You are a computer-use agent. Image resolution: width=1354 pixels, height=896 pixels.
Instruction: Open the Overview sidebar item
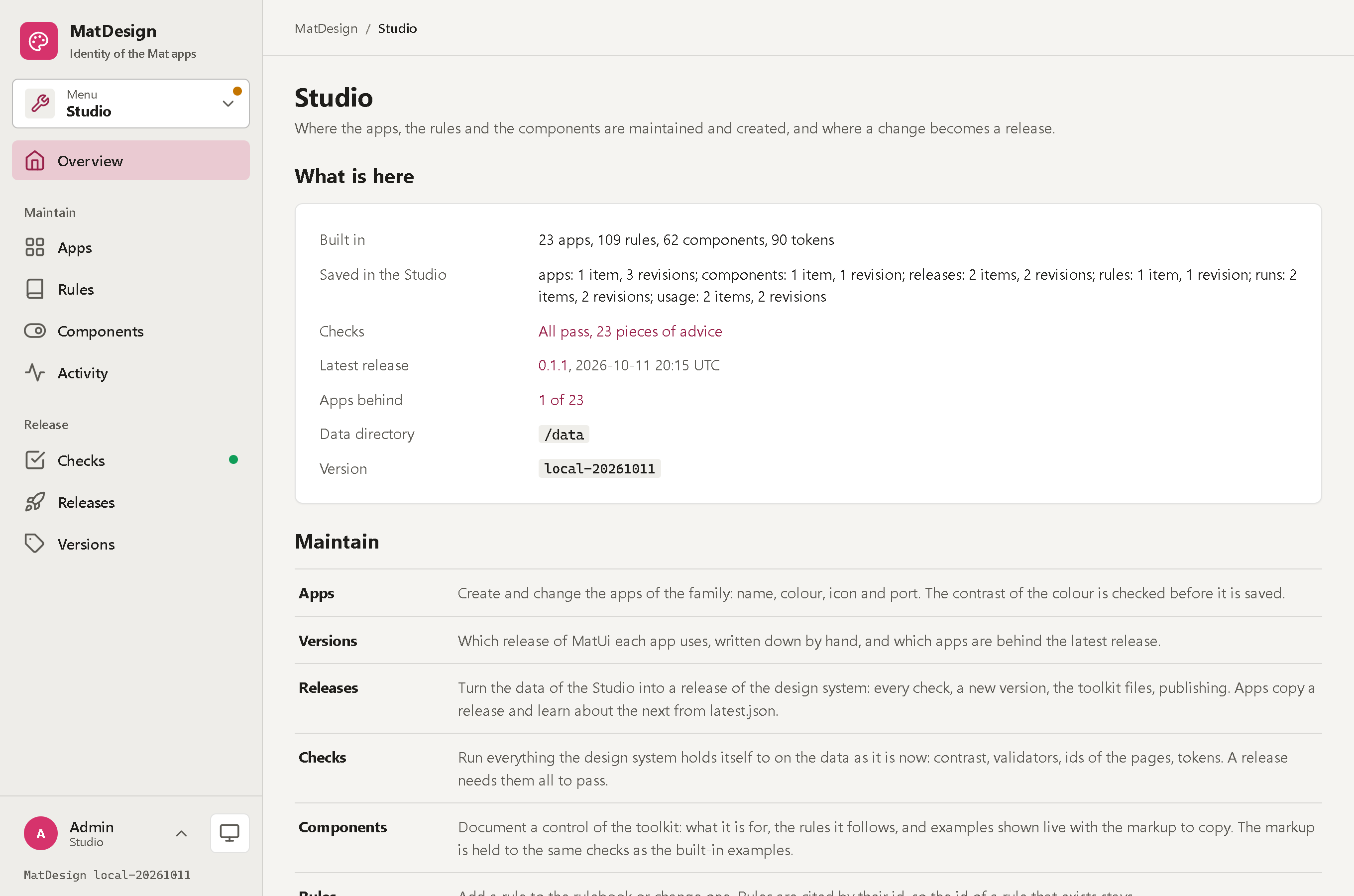[x=131, y=161]
